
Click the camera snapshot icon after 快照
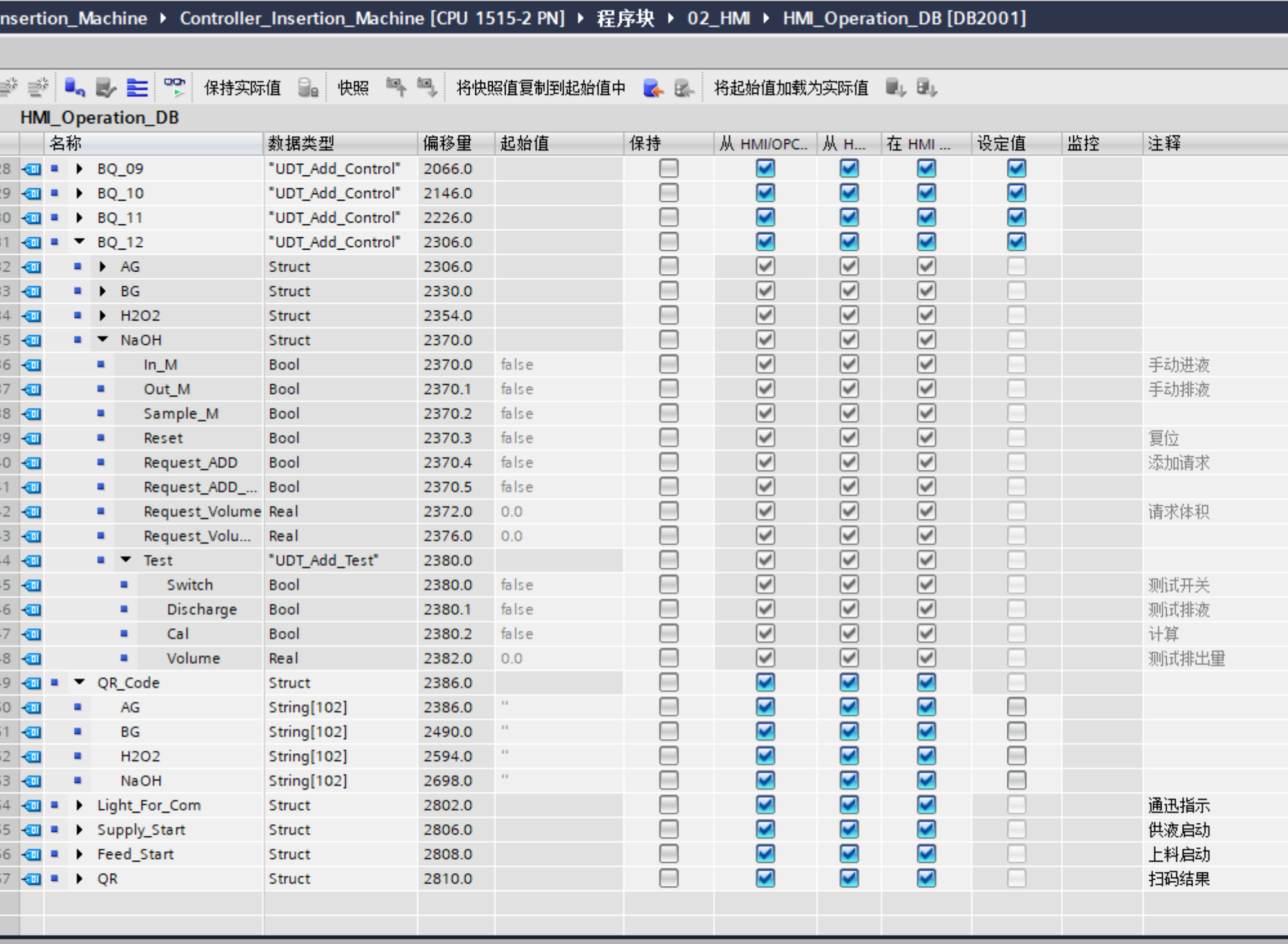(x=395, y=87)
